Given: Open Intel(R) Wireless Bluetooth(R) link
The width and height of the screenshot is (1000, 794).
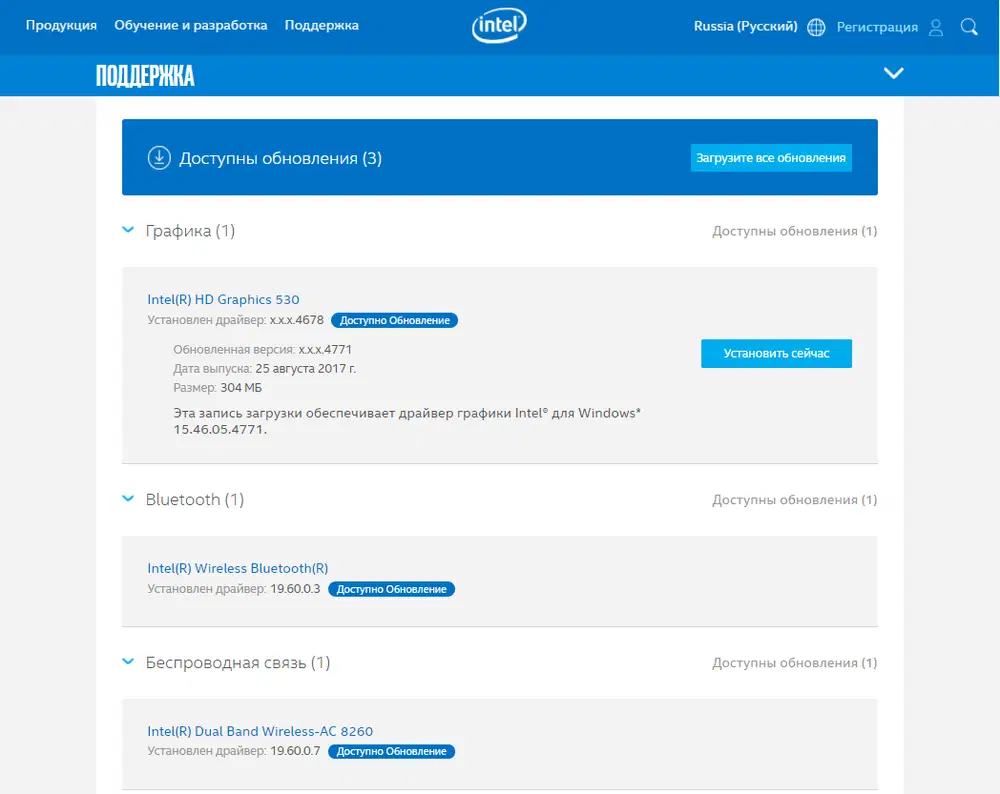Looking at the screenshot, I should (x=238, y=568).
